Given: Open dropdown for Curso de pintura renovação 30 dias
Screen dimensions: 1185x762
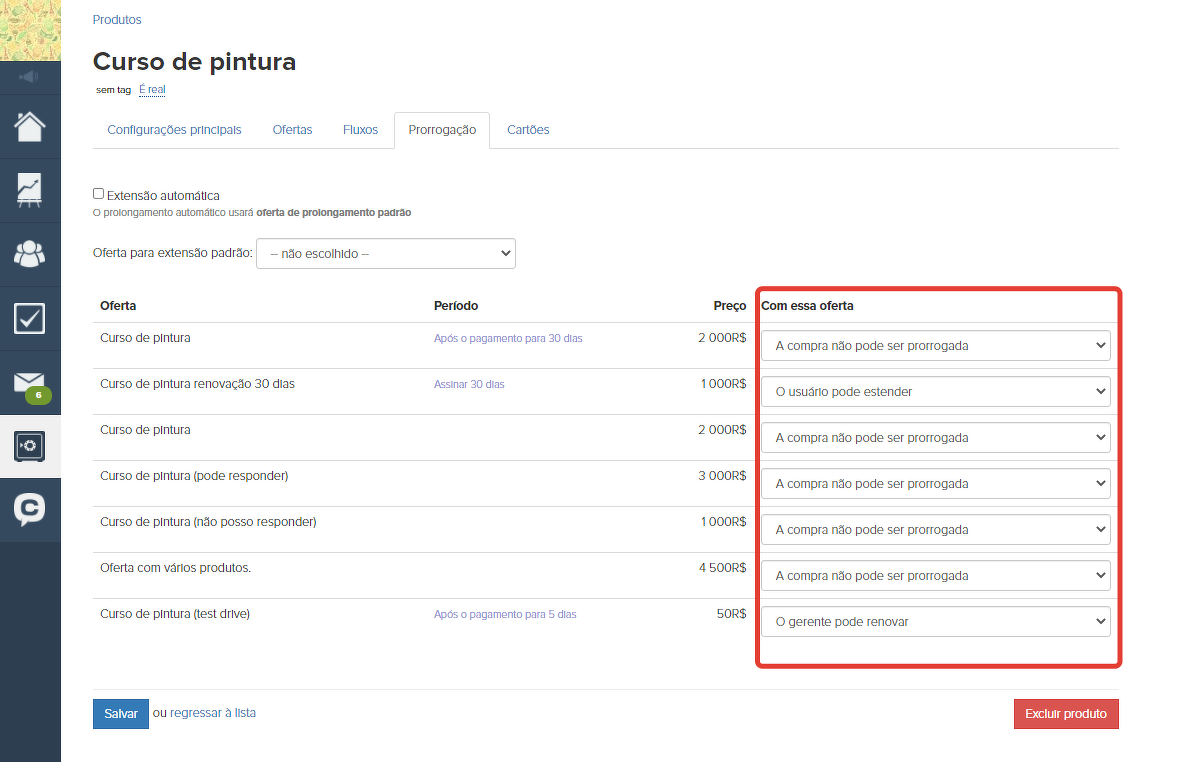Looking at the screenshot, I should [x=935, y=392].
